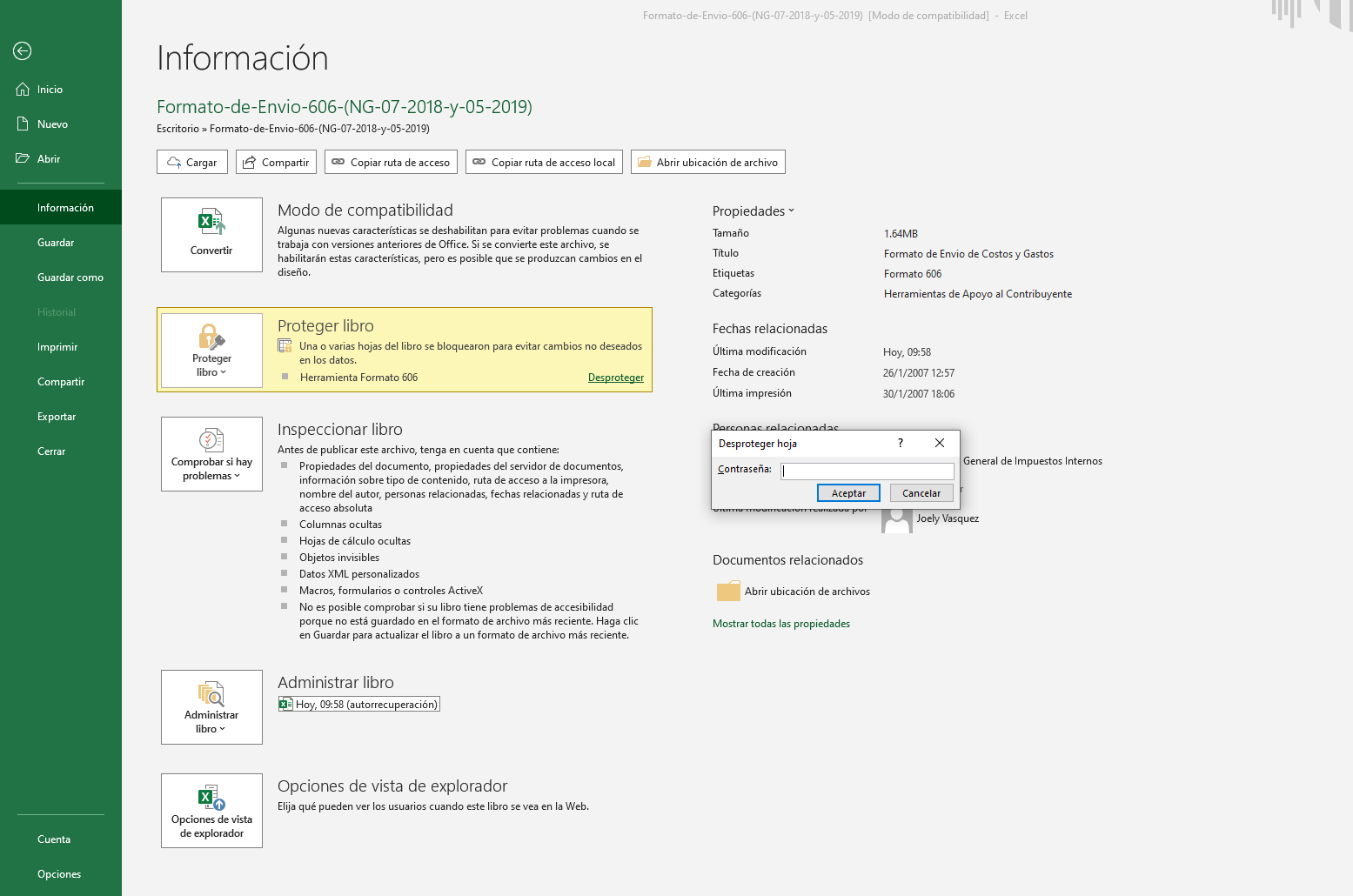The image size is (1353, 896).
Task: Click Macros, formularios o controles ActiveX
Action: coord(391,591)
